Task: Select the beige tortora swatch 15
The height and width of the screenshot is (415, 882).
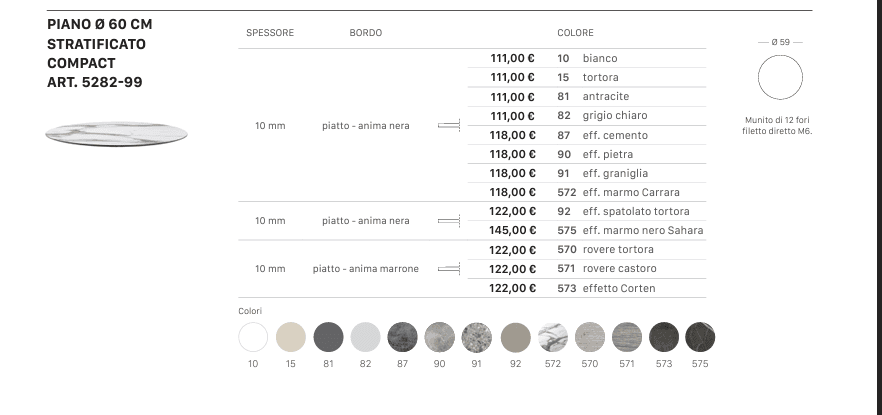Action: point(290,336)
